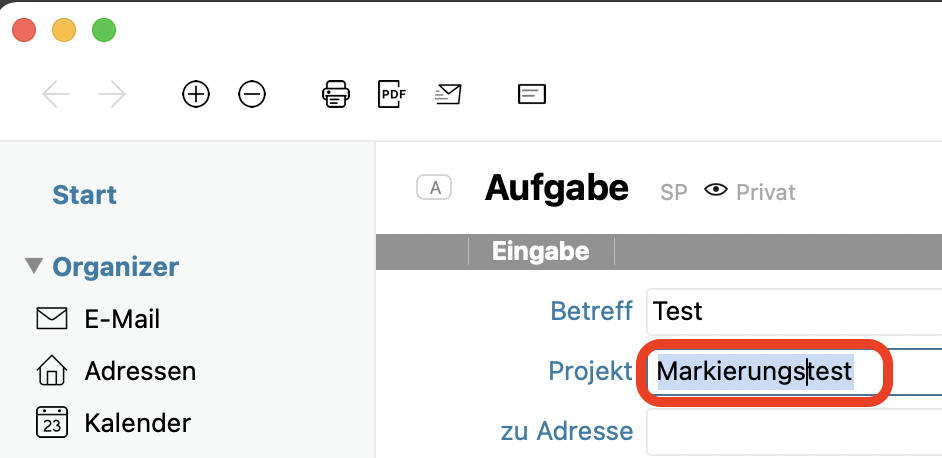Click the printer icon in toolbar
This screenshot has width=942, height=458.
pos(336,95)
